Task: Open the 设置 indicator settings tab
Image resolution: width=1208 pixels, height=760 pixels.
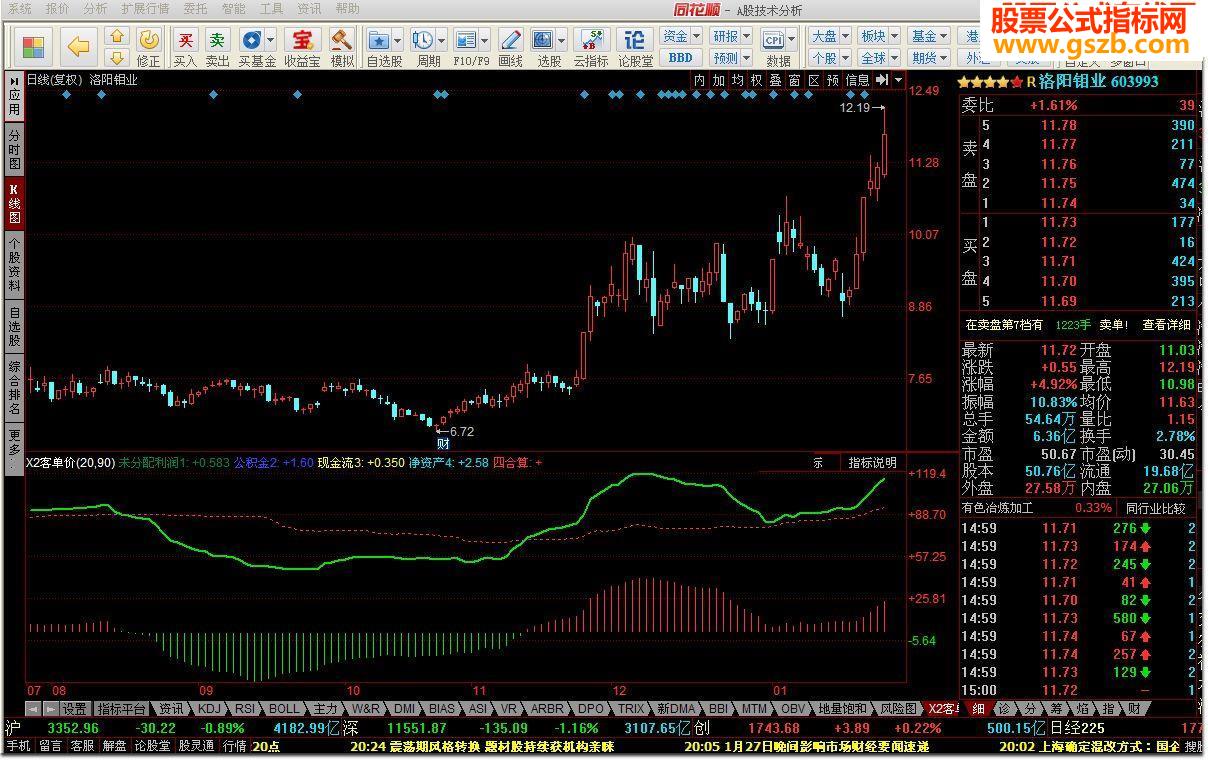Action: click(75, 709)
